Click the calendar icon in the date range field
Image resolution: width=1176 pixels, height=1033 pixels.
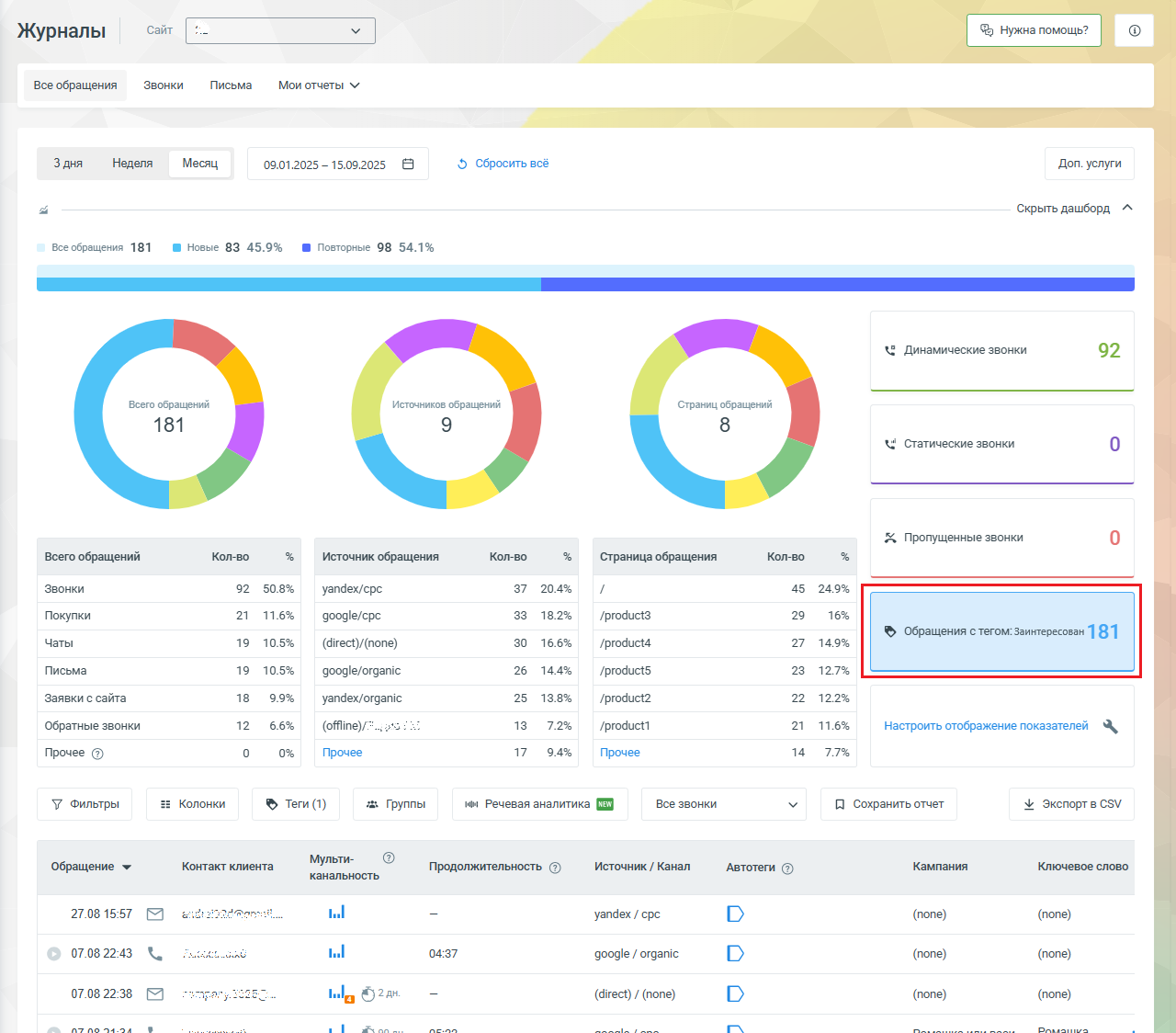tap(409, 164)
